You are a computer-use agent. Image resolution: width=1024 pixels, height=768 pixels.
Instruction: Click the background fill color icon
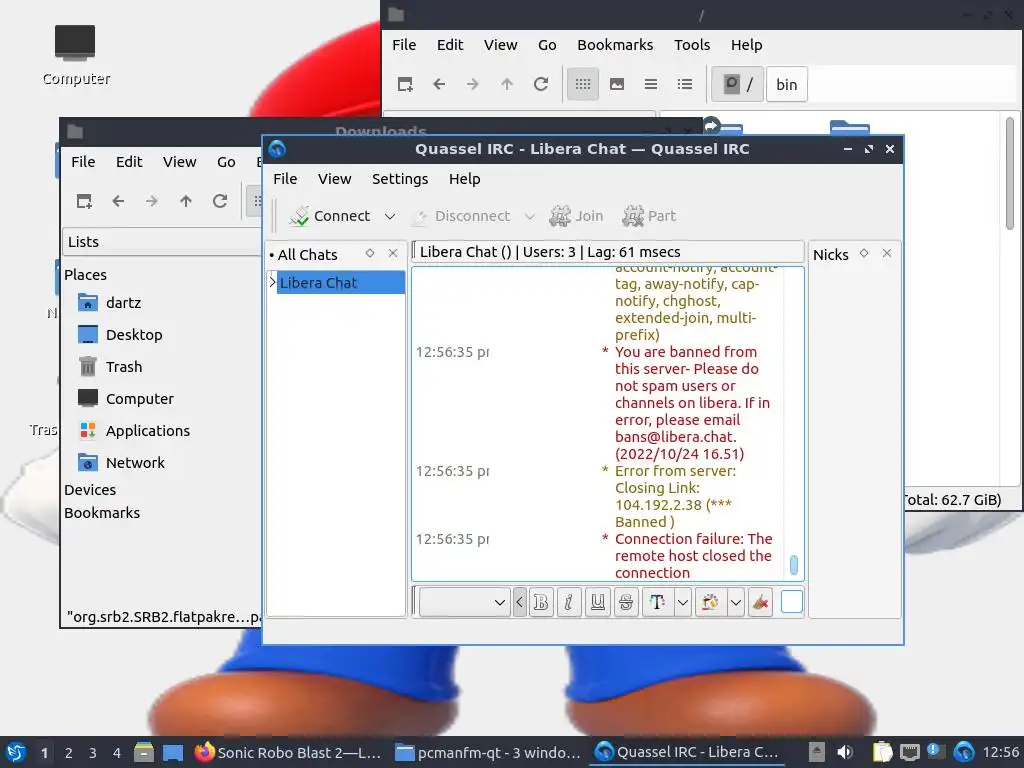711,602
